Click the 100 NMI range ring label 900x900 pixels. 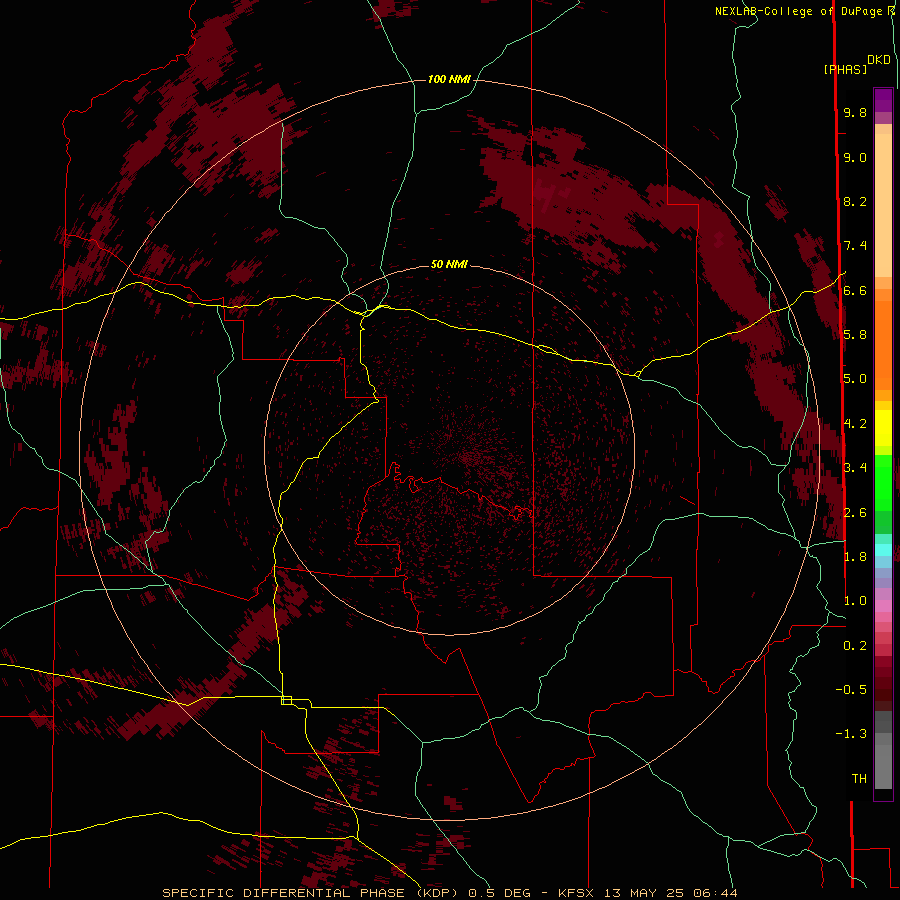point(449,79)
